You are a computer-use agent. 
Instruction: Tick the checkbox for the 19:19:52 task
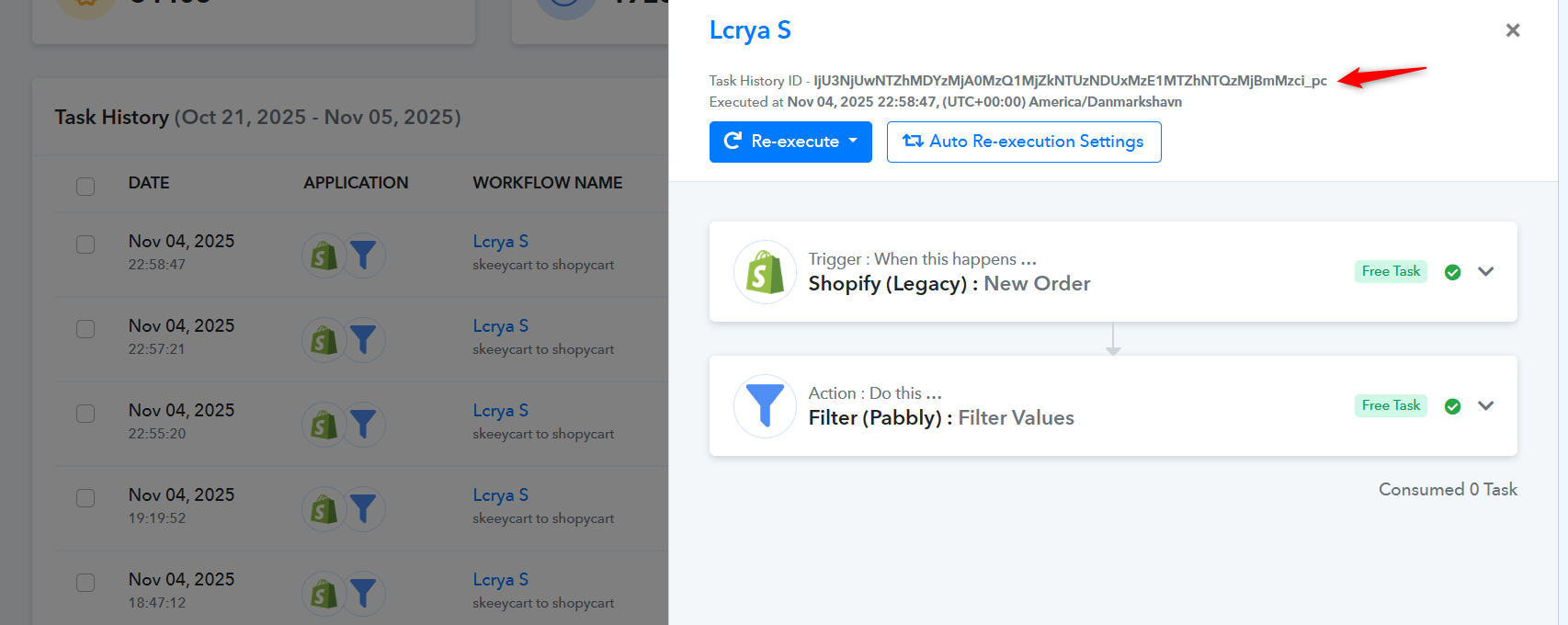pyautogui.click(x=85, y=498)
